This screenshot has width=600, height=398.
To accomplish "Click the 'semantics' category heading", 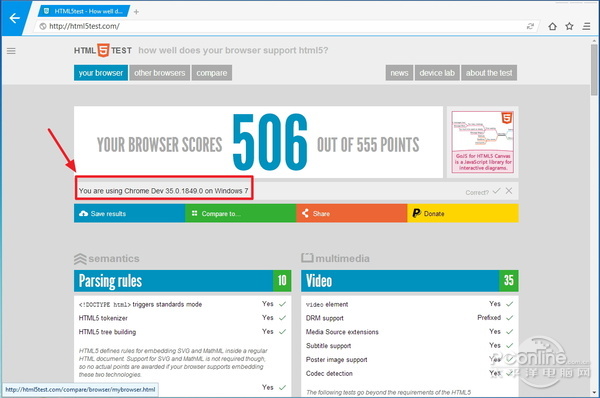I will (107, 259).
